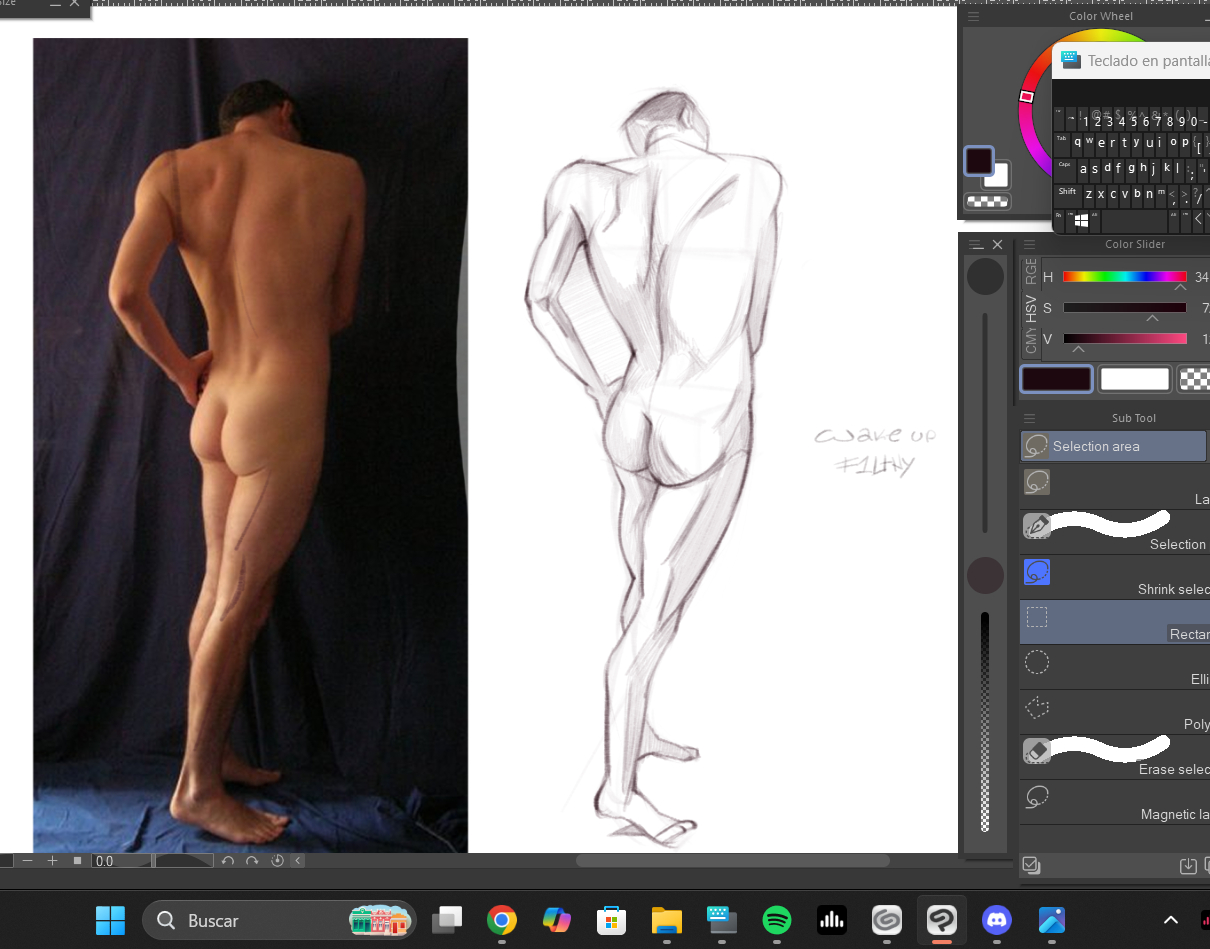Open the Color Slider panel menu

pos(1029,244)
